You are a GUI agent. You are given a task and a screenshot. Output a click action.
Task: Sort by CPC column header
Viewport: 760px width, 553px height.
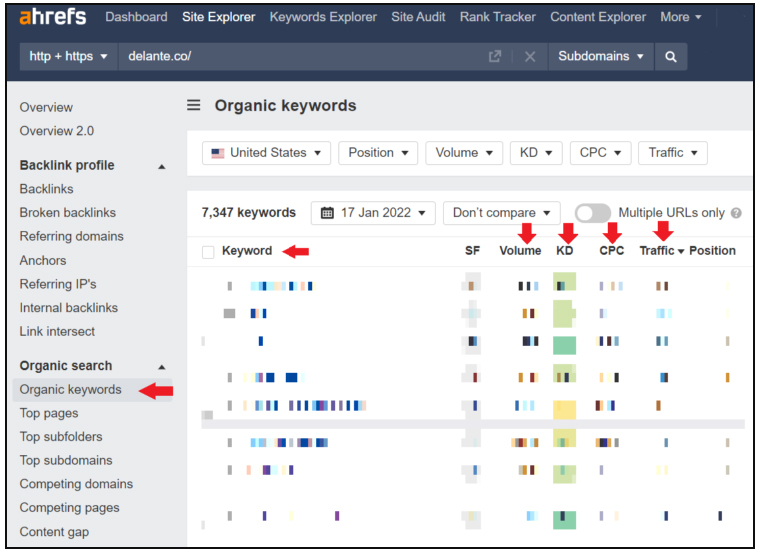tap(611, 251)
